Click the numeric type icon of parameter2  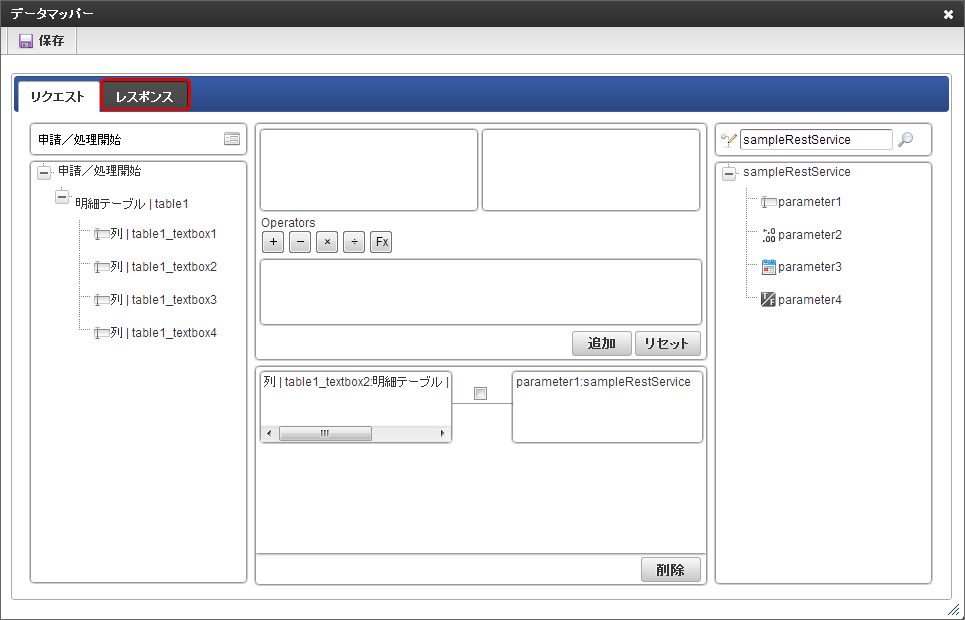click(x=769, y=235)
